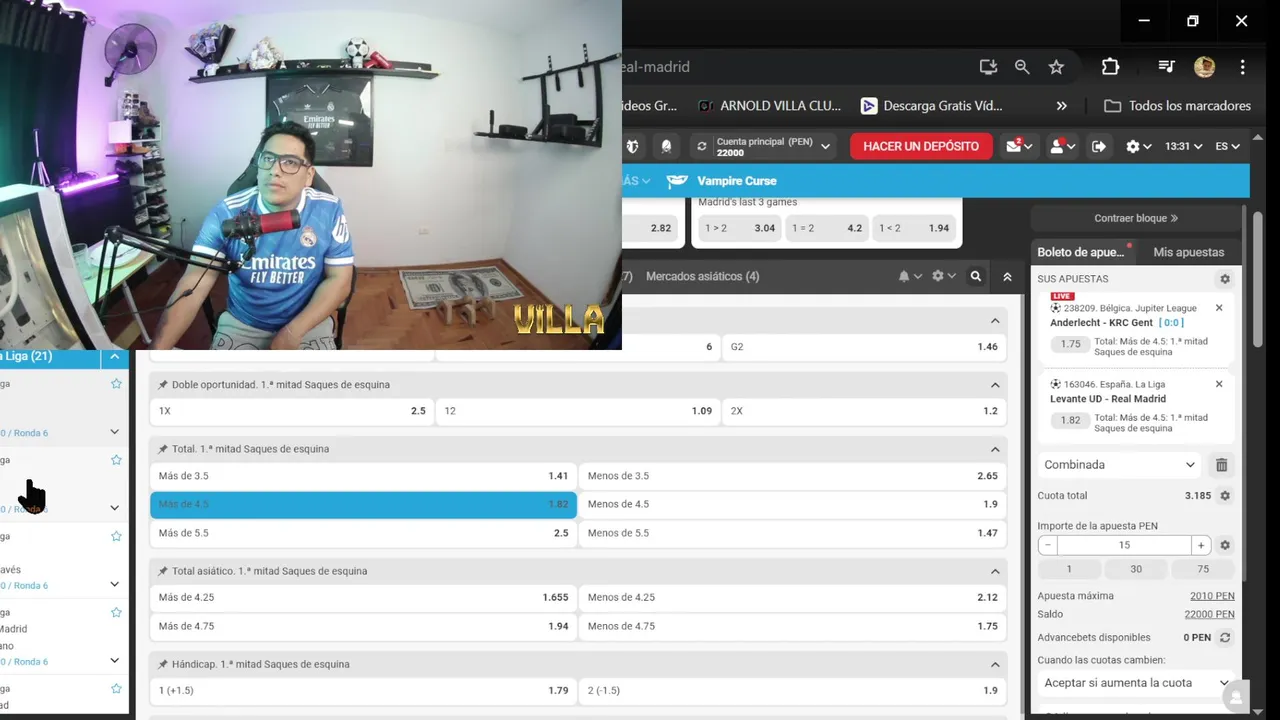Unpin Doble oportunidad market pin
Viewport: 1280px width, 720px height.
pyautogui.click(x=163, y=385)
